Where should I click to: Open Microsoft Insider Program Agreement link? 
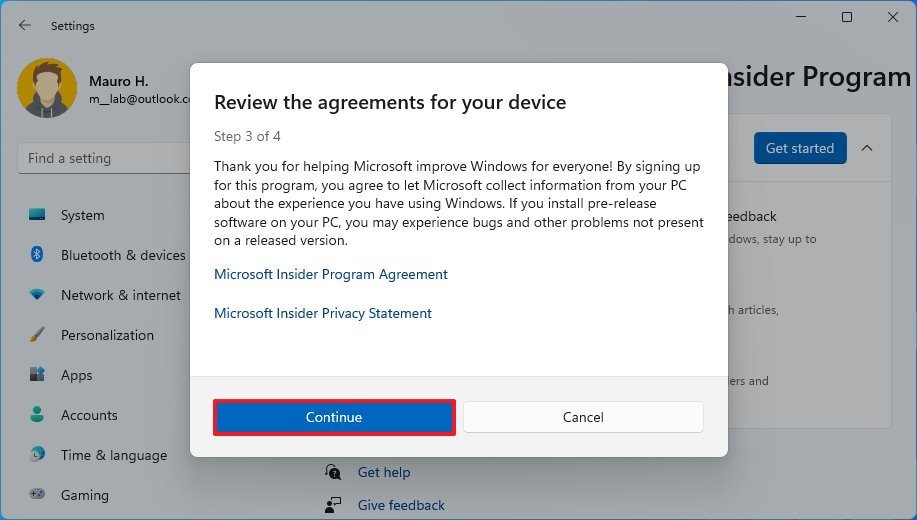[330, 274]
